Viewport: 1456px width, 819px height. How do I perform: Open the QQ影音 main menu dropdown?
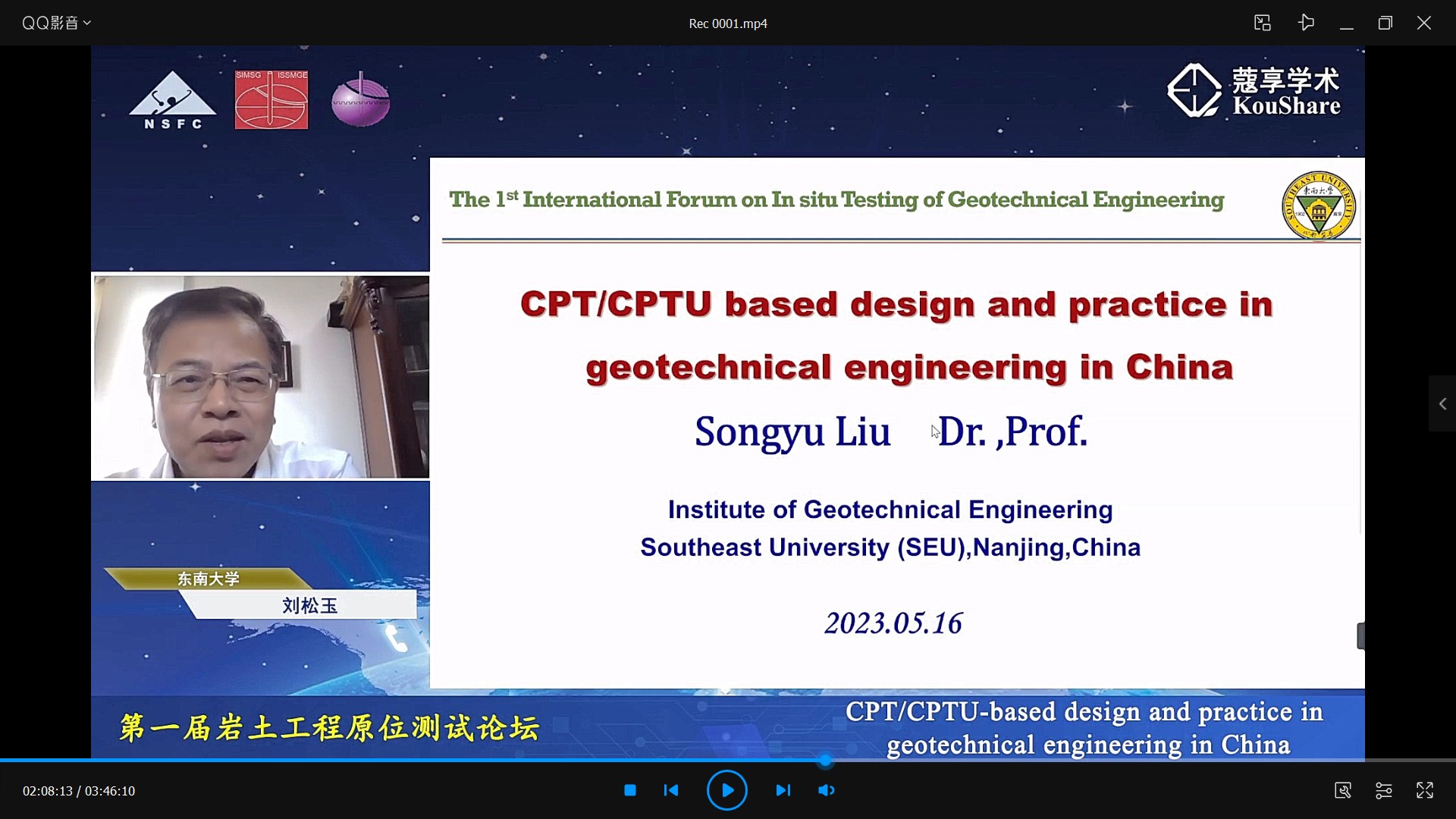point(56,23)
